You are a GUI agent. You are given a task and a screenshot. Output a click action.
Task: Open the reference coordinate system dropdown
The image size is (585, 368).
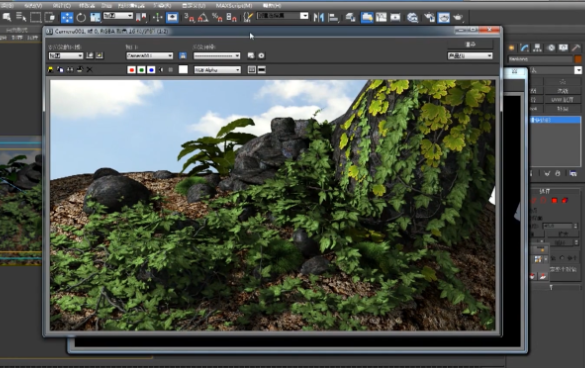pyautogui.click(x=118, y=16)
